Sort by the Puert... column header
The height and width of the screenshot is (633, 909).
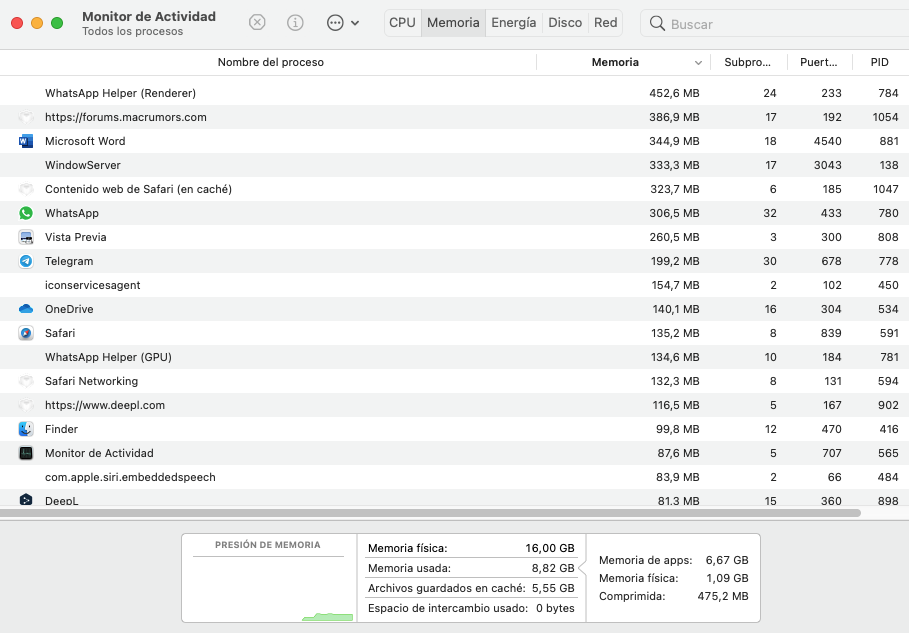tap(819, 62)
